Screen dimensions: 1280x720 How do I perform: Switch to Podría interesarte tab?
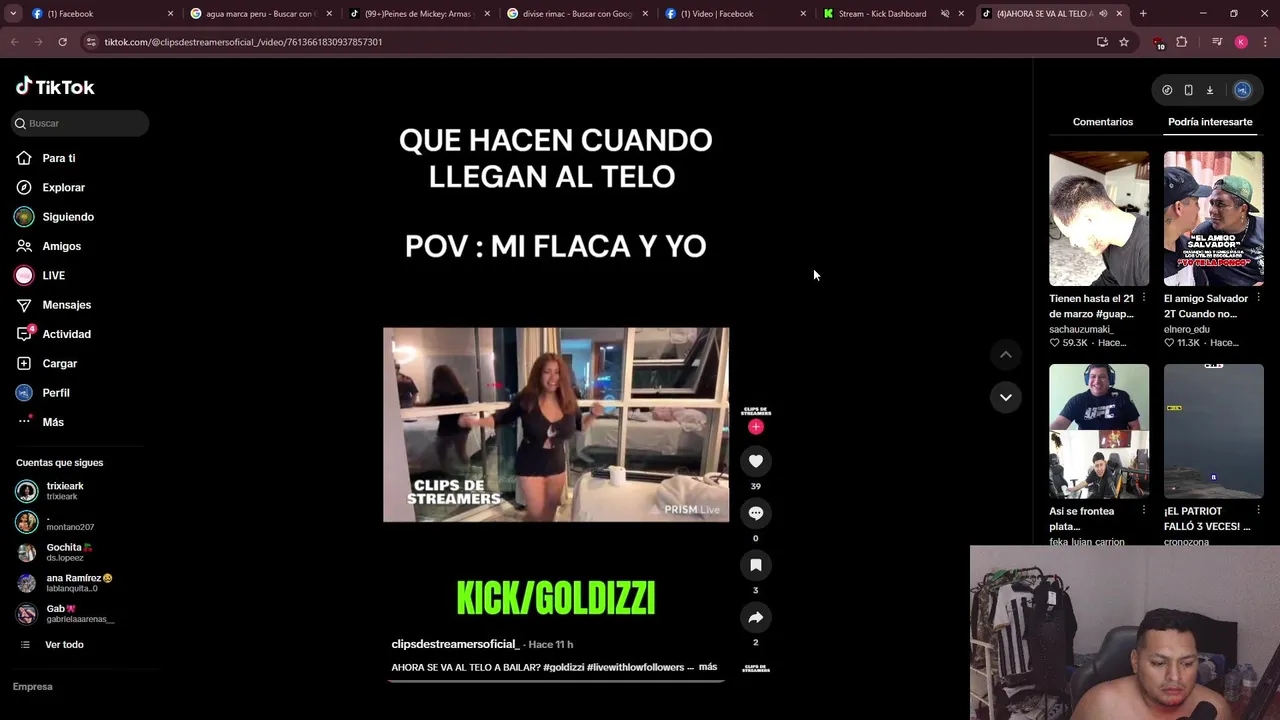[x=1210, y=122]
